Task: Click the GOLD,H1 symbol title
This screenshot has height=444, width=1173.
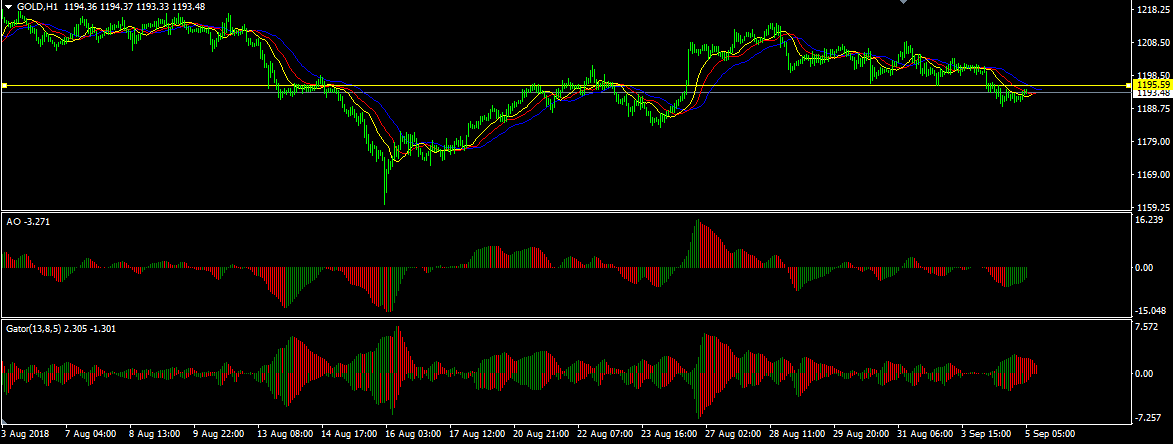Action: click(x=37, y=7)
